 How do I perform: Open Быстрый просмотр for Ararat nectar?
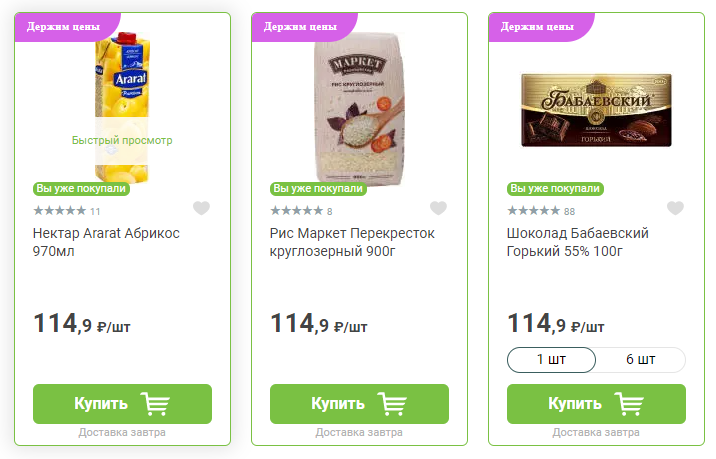coord(122,140)
